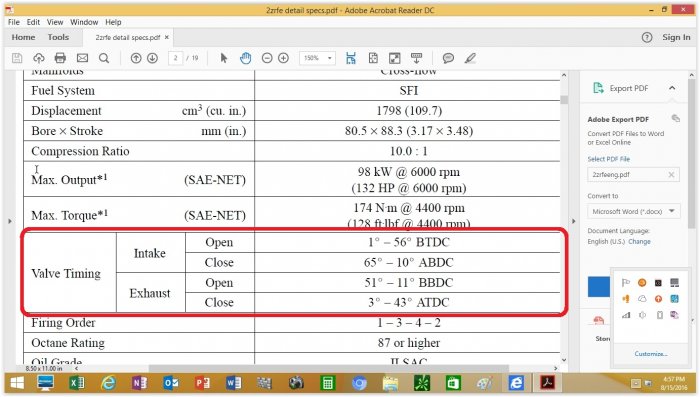700x397 pixels.
Task: Go to previous page with up arrow
Action: (136, 58)
